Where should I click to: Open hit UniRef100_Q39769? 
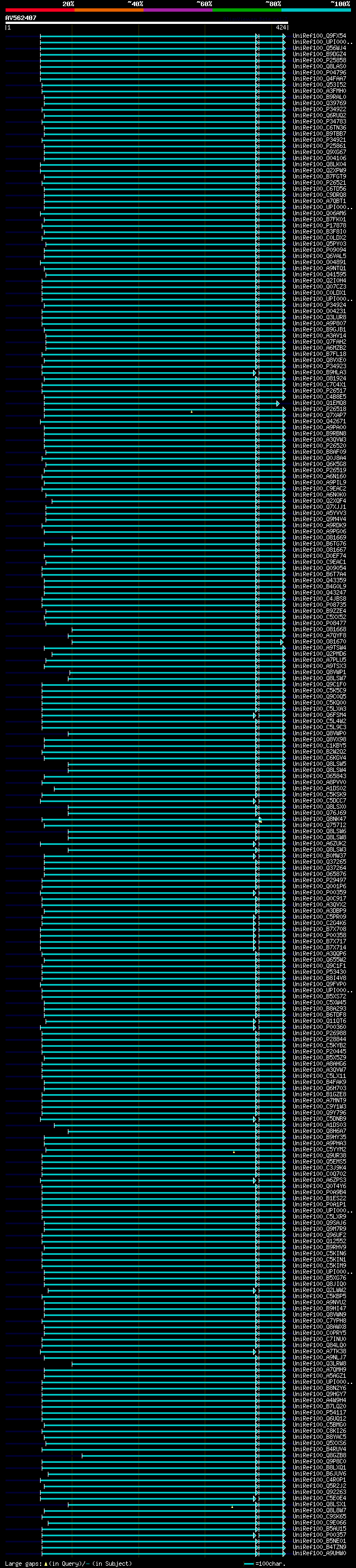[319, 103]
